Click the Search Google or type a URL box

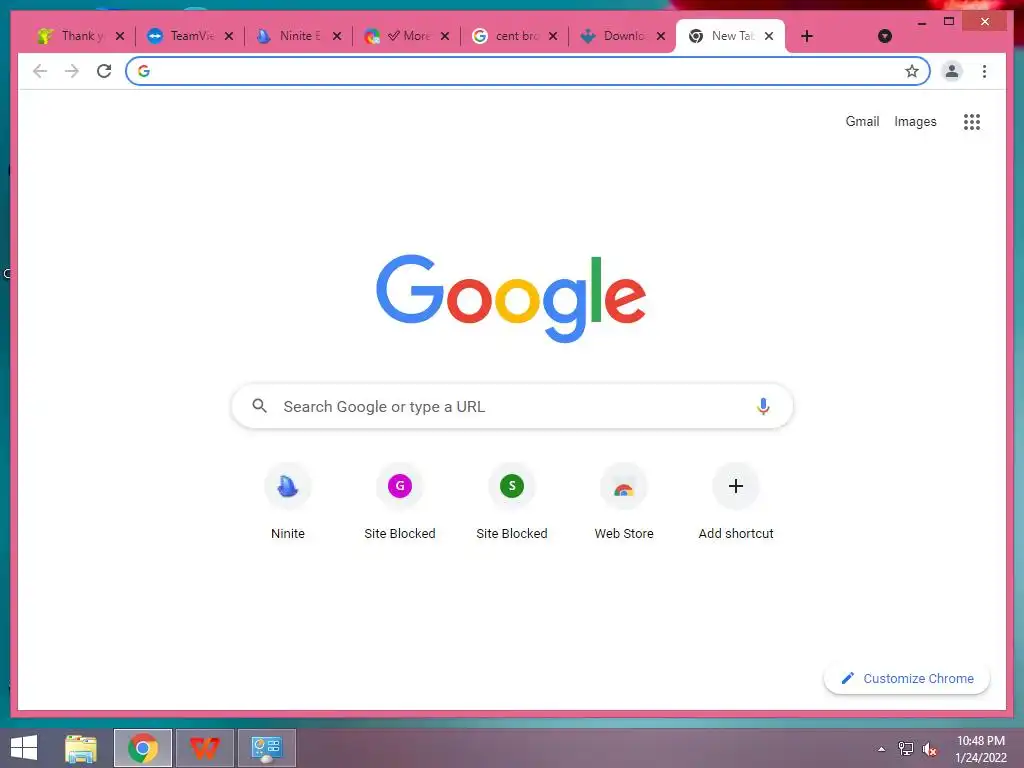(512, 406)
